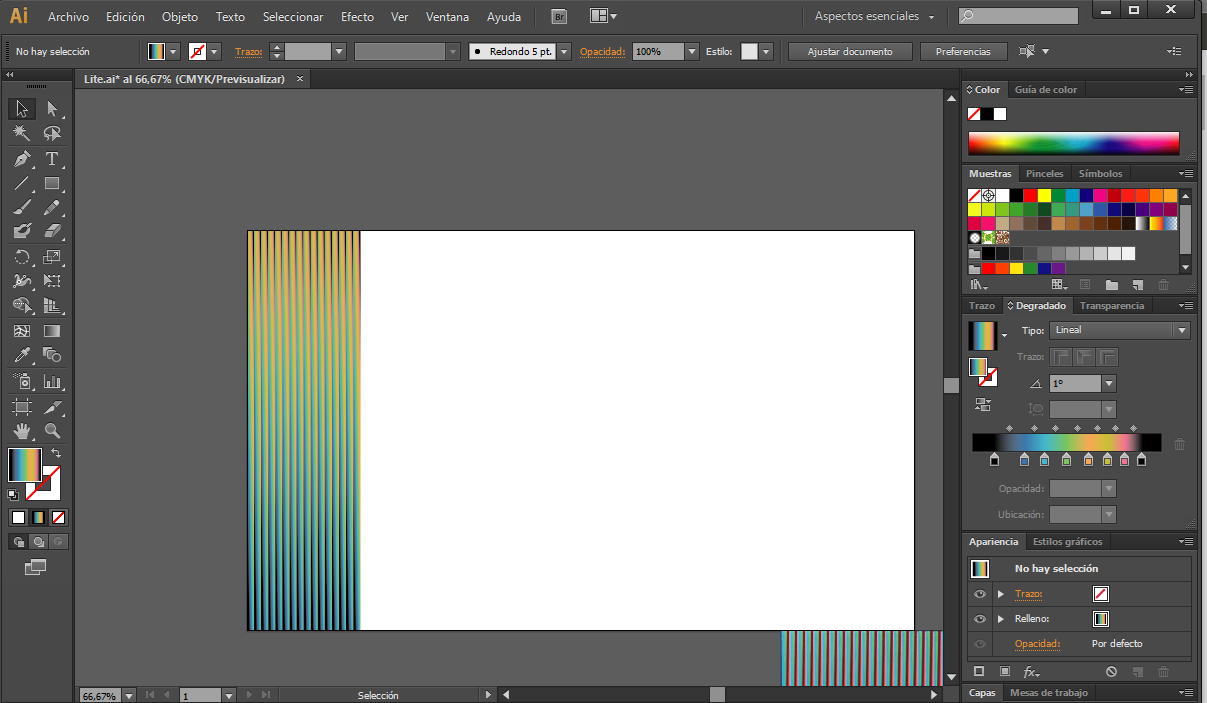The width and height of the screenshot is (1207, 703).
Task: Open the Estilo graphic style dropdown
Action: point(766,51)
